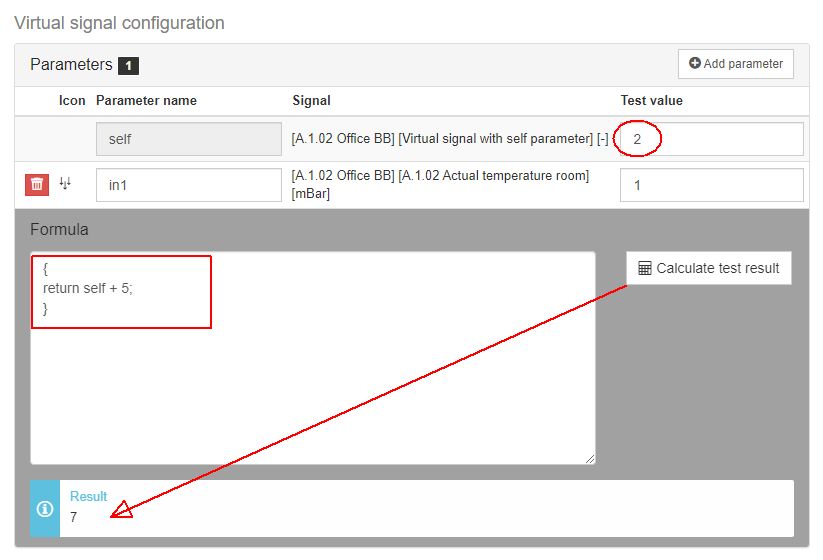The height and width of the screenshot is (560, 823).
Task: Click the info icon in Result panel
Action: point(44,509)
